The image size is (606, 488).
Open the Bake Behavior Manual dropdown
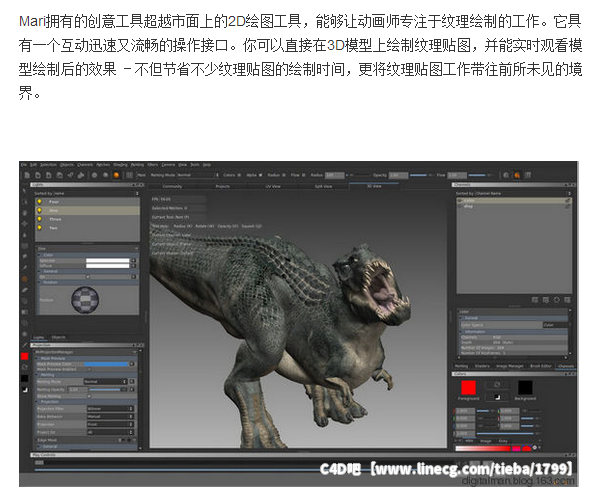tap(110, 417)
